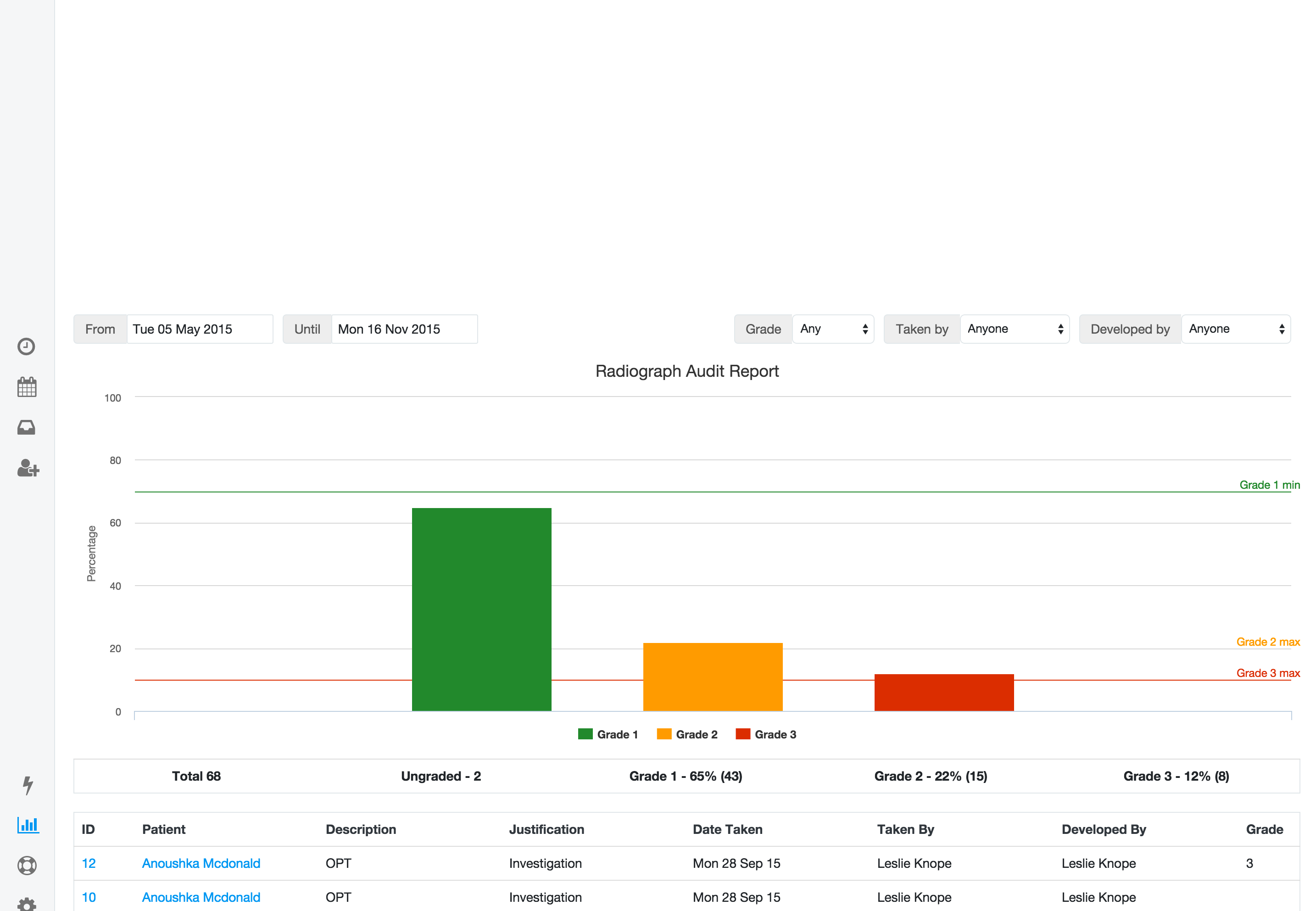Click the Patient column header
This screenshot has height=911, width=1316.
click(x=164, y=829)
